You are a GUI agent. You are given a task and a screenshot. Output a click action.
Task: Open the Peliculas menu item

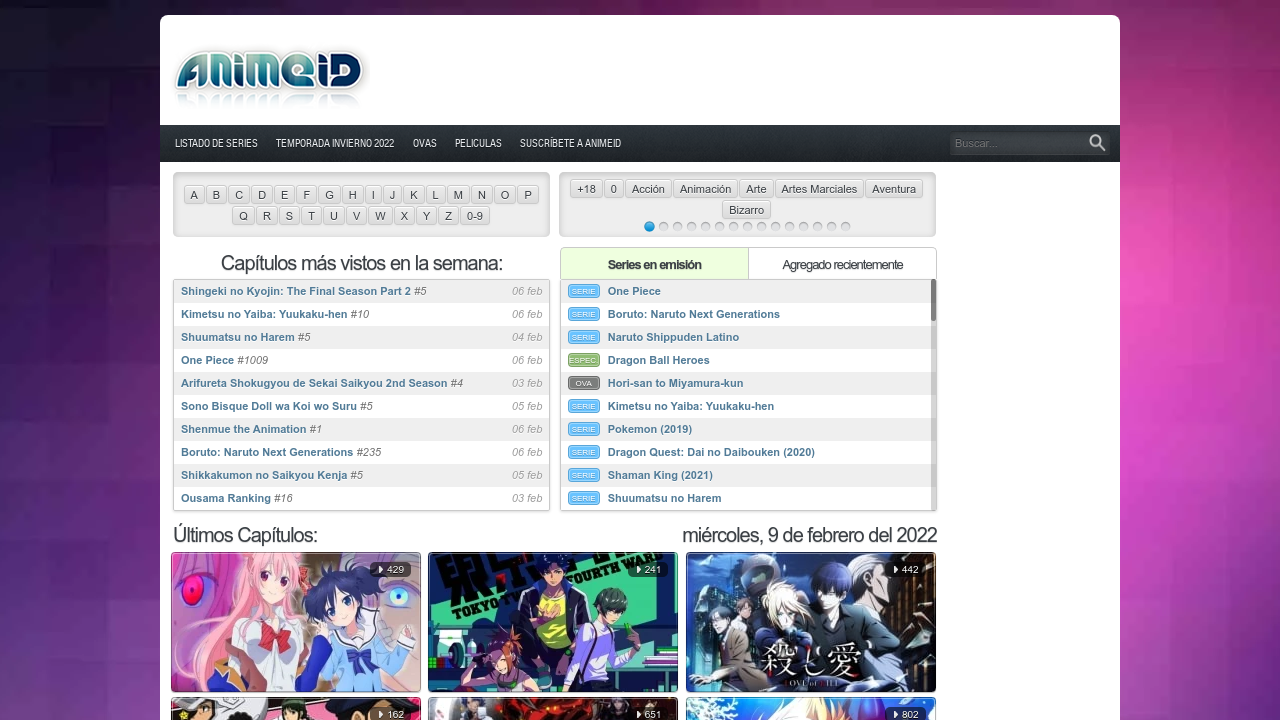478,143
